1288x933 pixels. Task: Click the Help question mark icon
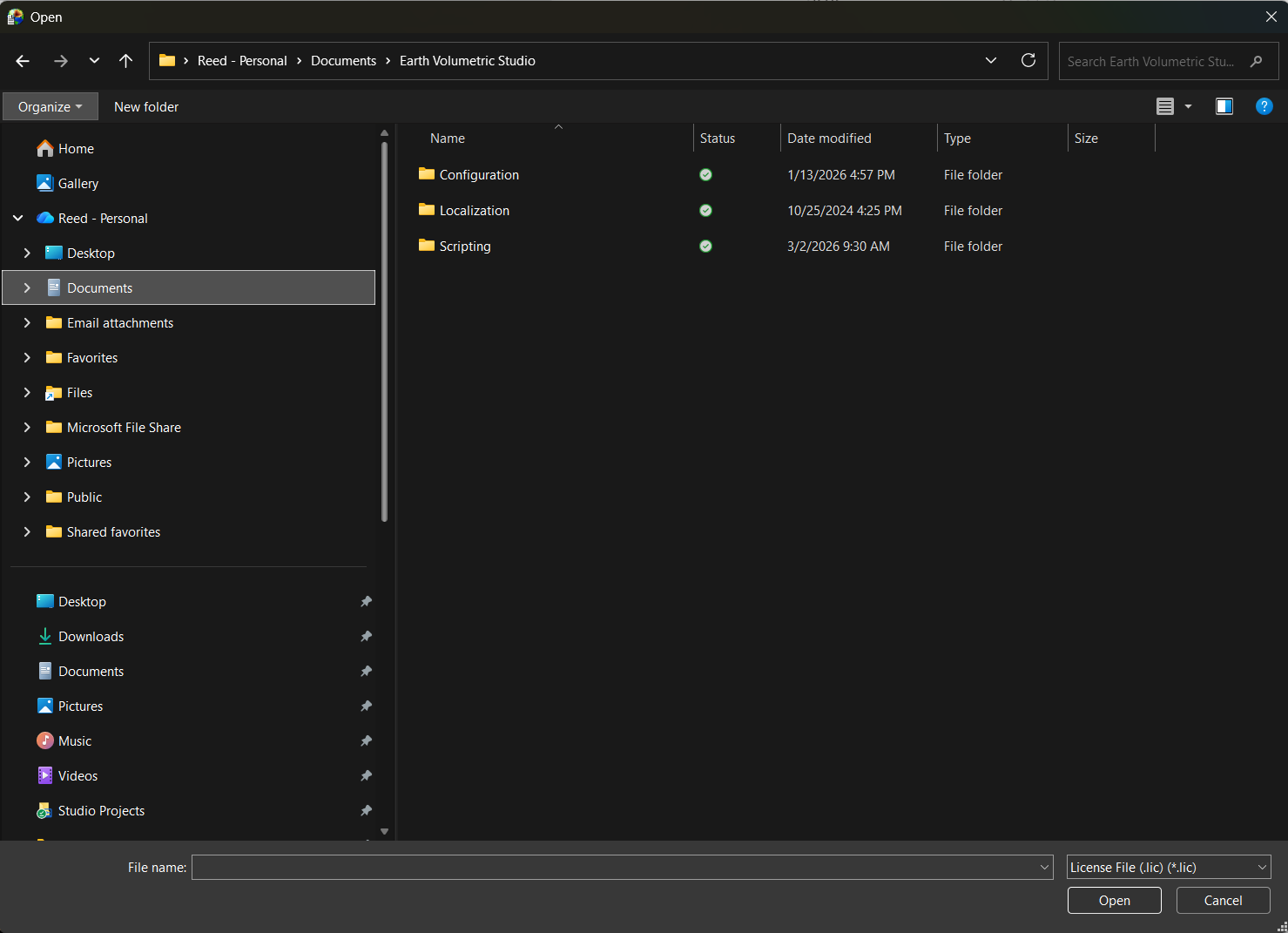click(x=1264, y=106)
